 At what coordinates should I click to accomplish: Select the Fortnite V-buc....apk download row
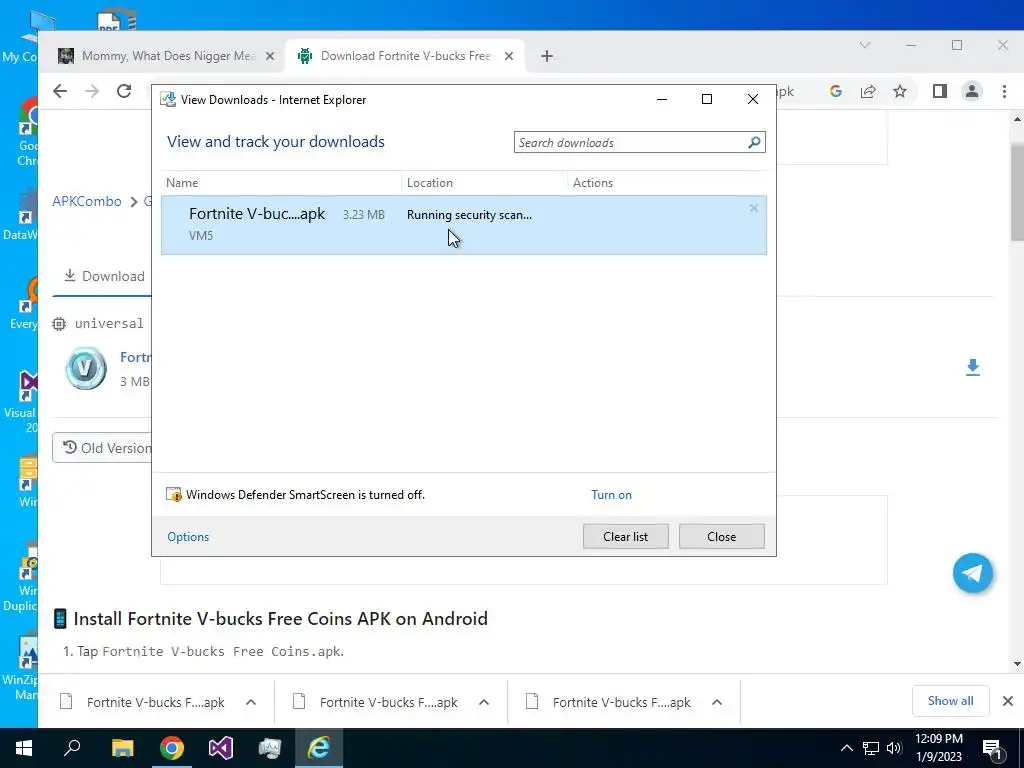(x=464, y=225)
